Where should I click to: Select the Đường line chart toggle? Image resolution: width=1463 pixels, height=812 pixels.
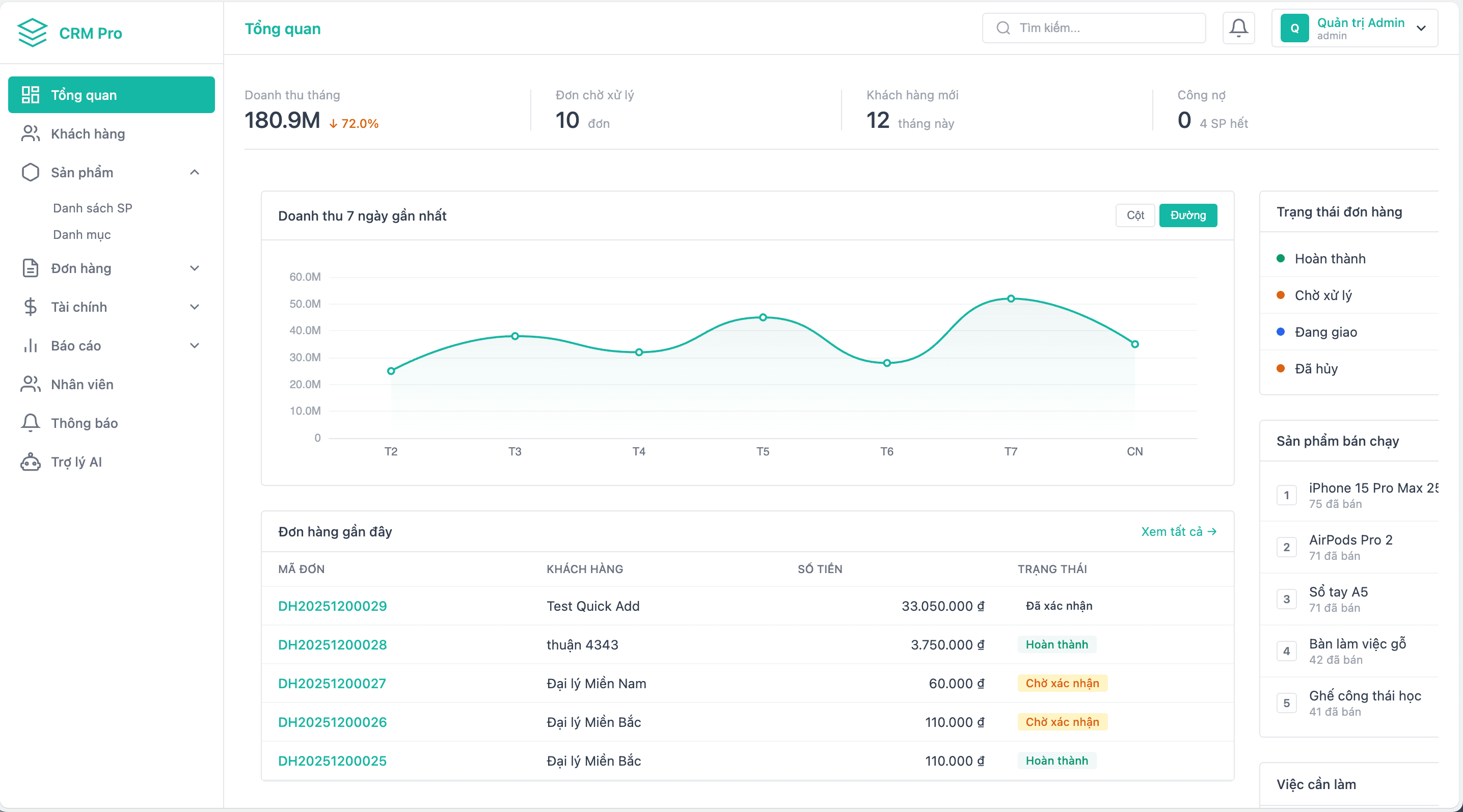(1187, 215)
